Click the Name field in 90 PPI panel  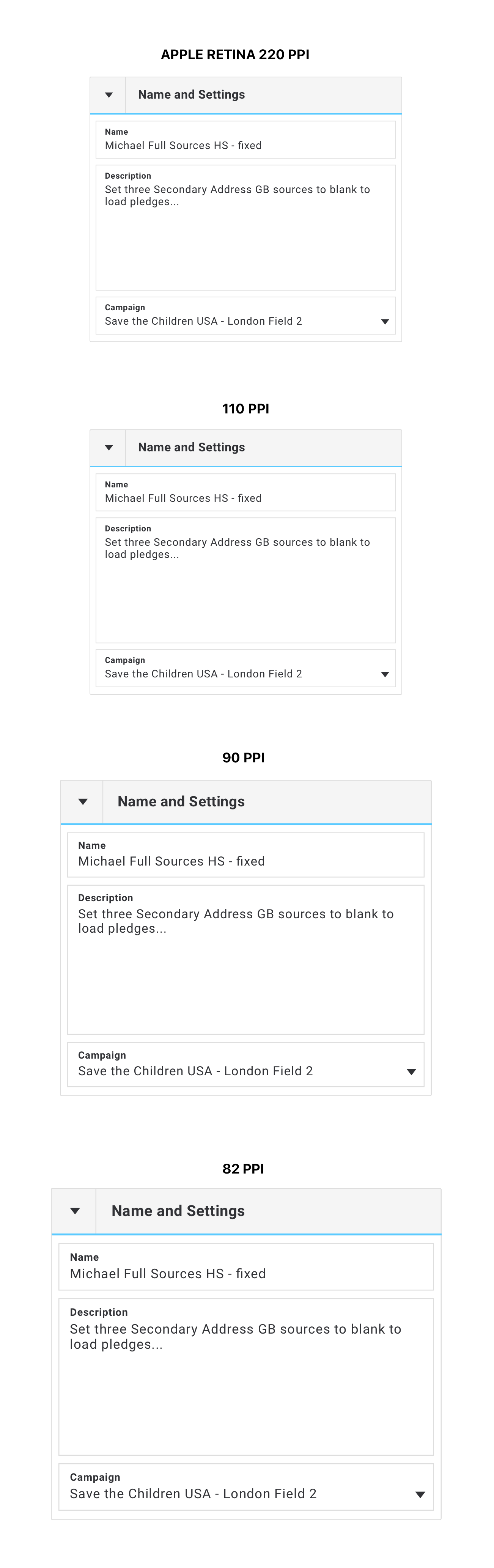(245, 855)
